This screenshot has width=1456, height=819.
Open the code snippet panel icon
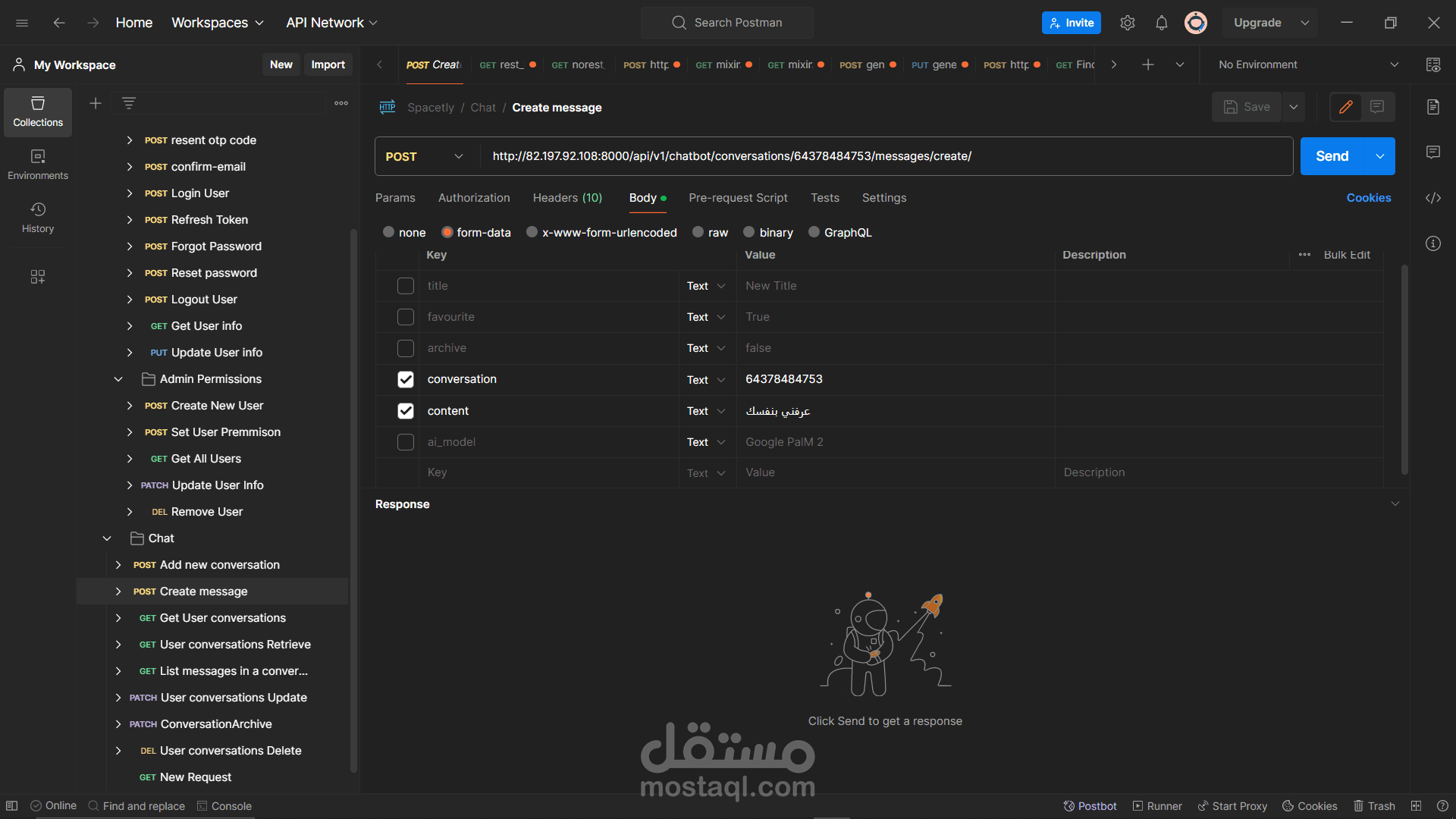(x=1433, y=198)
